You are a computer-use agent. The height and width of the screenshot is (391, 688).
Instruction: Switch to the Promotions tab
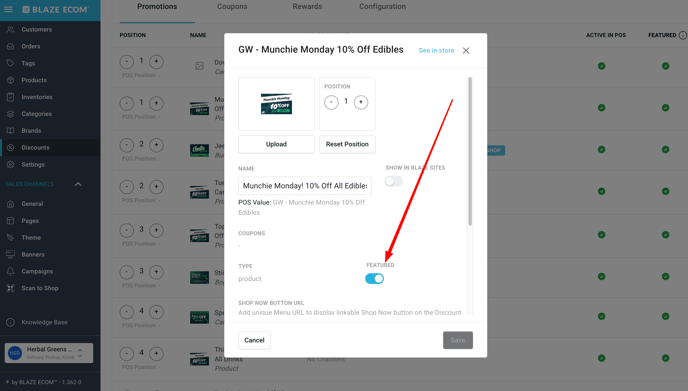pyautogui.click(x=157, y=7)
